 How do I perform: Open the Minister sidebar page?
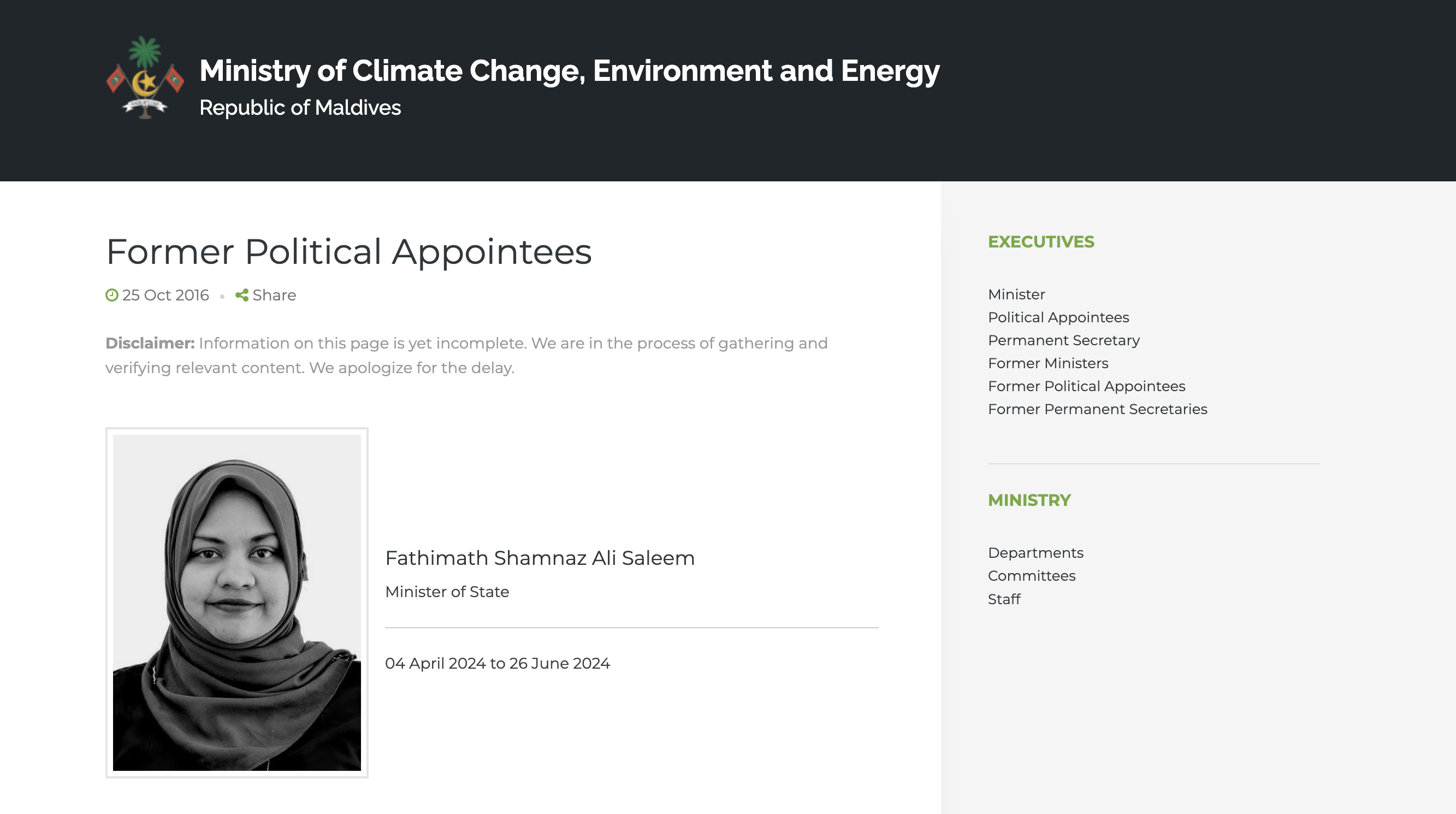[x=1016, y=294]
